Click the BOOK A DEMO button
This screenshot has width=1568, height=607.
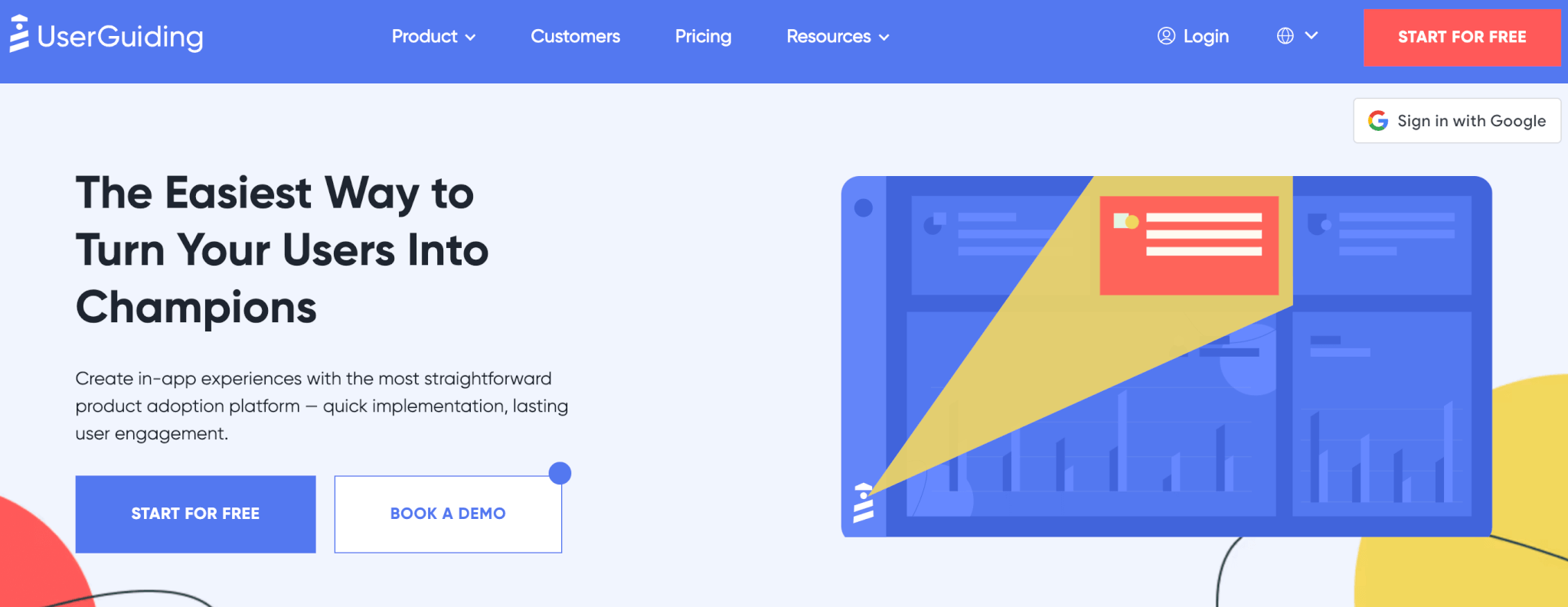pyautogui.click(x=448, y=514)
